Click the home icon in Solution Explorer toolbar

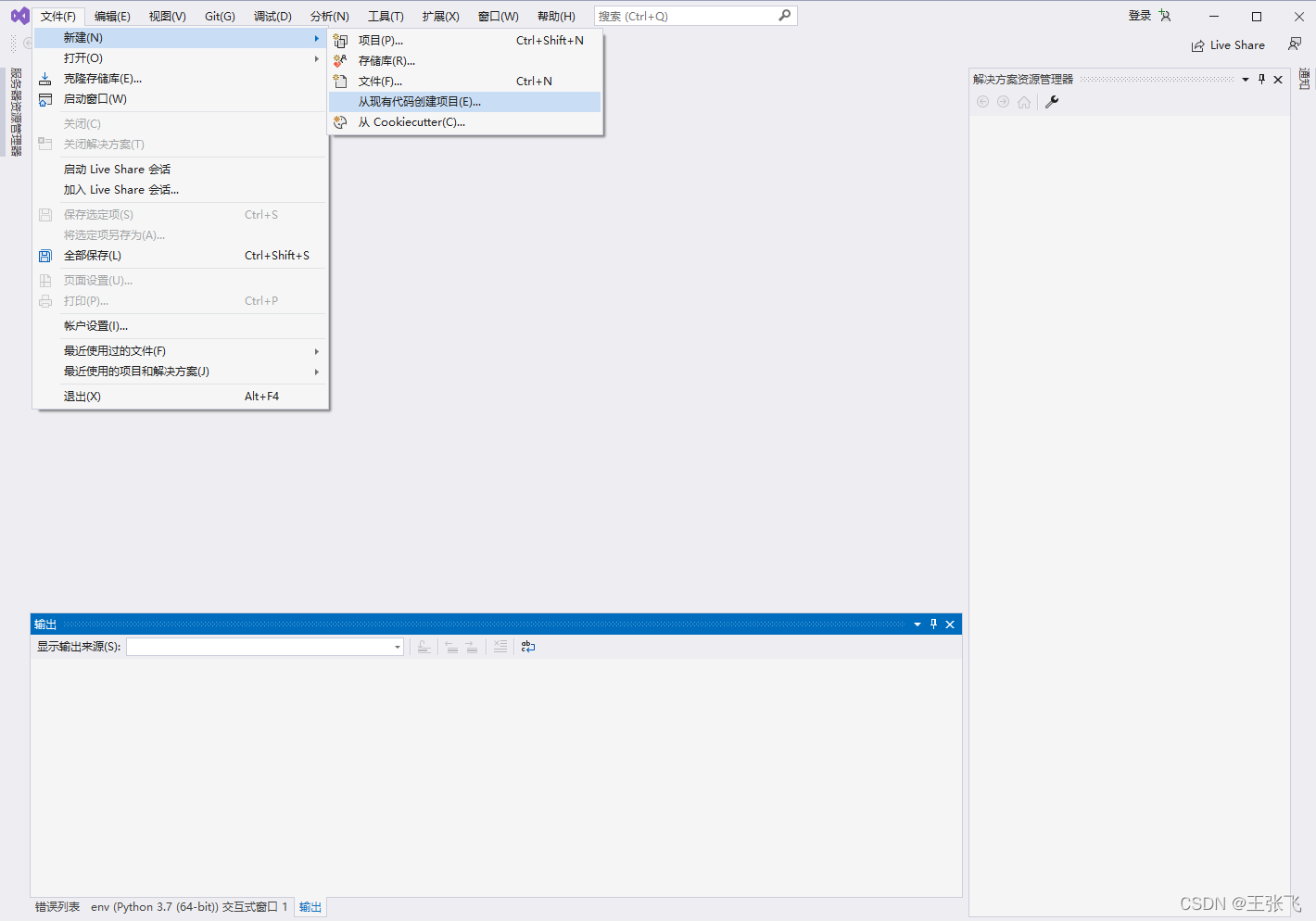(1024, 102)
